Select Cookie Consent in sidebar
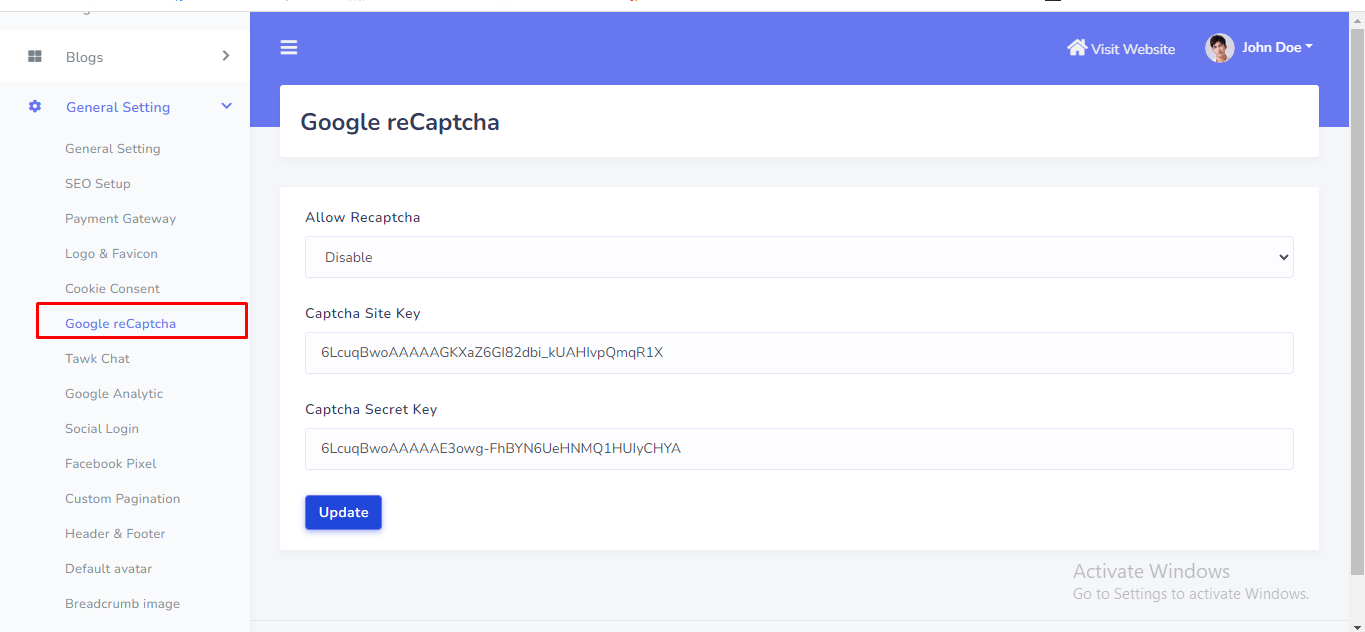The width and height of the screenshot is (1365, 632). tap(112, 289)
